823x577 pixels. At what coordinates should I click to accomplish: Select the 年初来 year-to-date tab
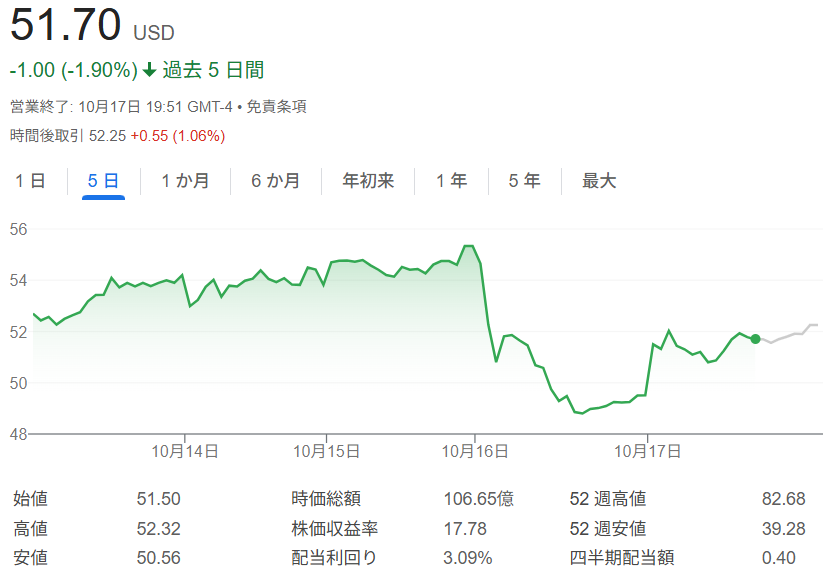tap(368, 181)
